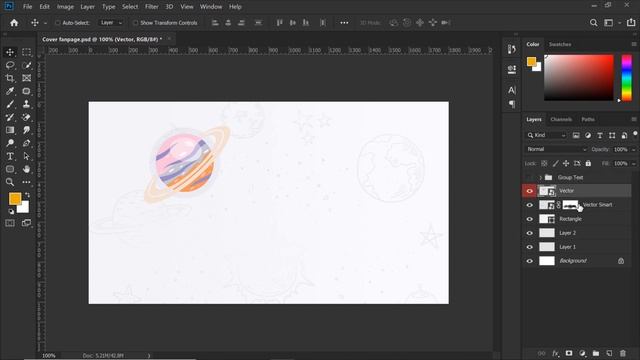Open the Layers panel menu
640x360 pixels.
pyautogui.click(x=634, y=119)
